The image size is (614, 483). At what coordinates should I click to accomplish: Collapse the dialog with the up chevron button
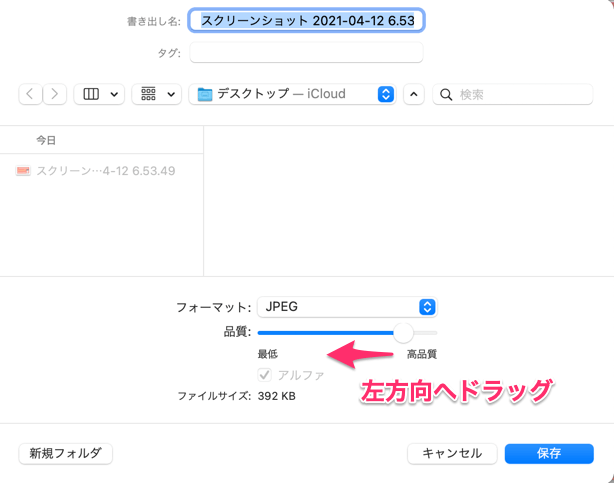click(x=414, y=94)
